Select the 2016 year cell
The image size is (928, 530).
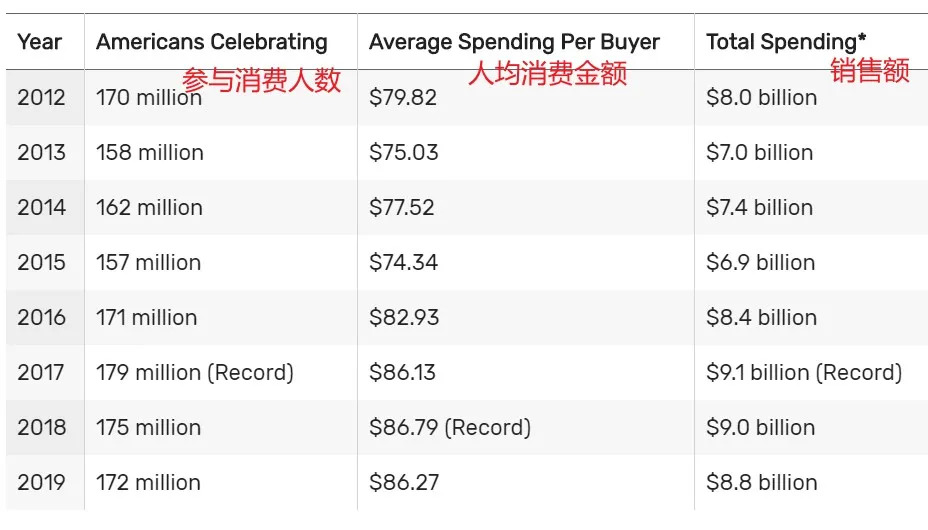pos(41,318)
